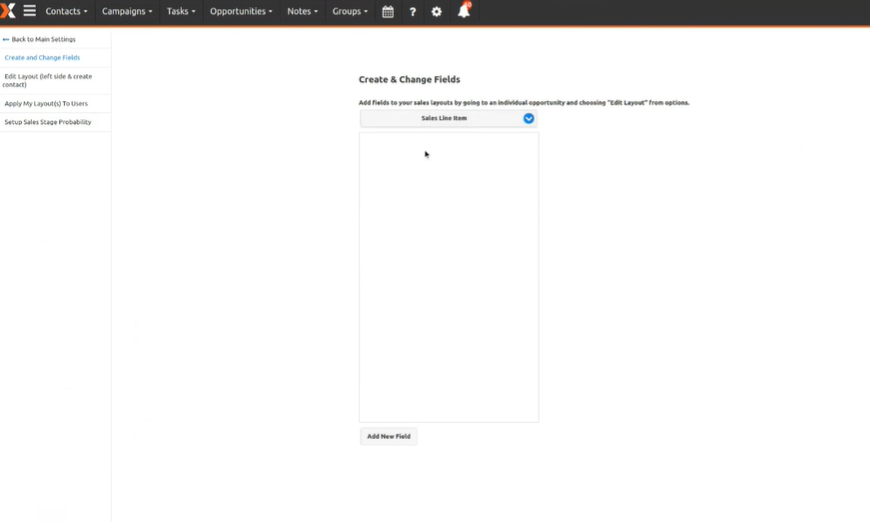Screen dimensions: 870x522
Task: View notifications bell icon
Action: coord(463,12)
